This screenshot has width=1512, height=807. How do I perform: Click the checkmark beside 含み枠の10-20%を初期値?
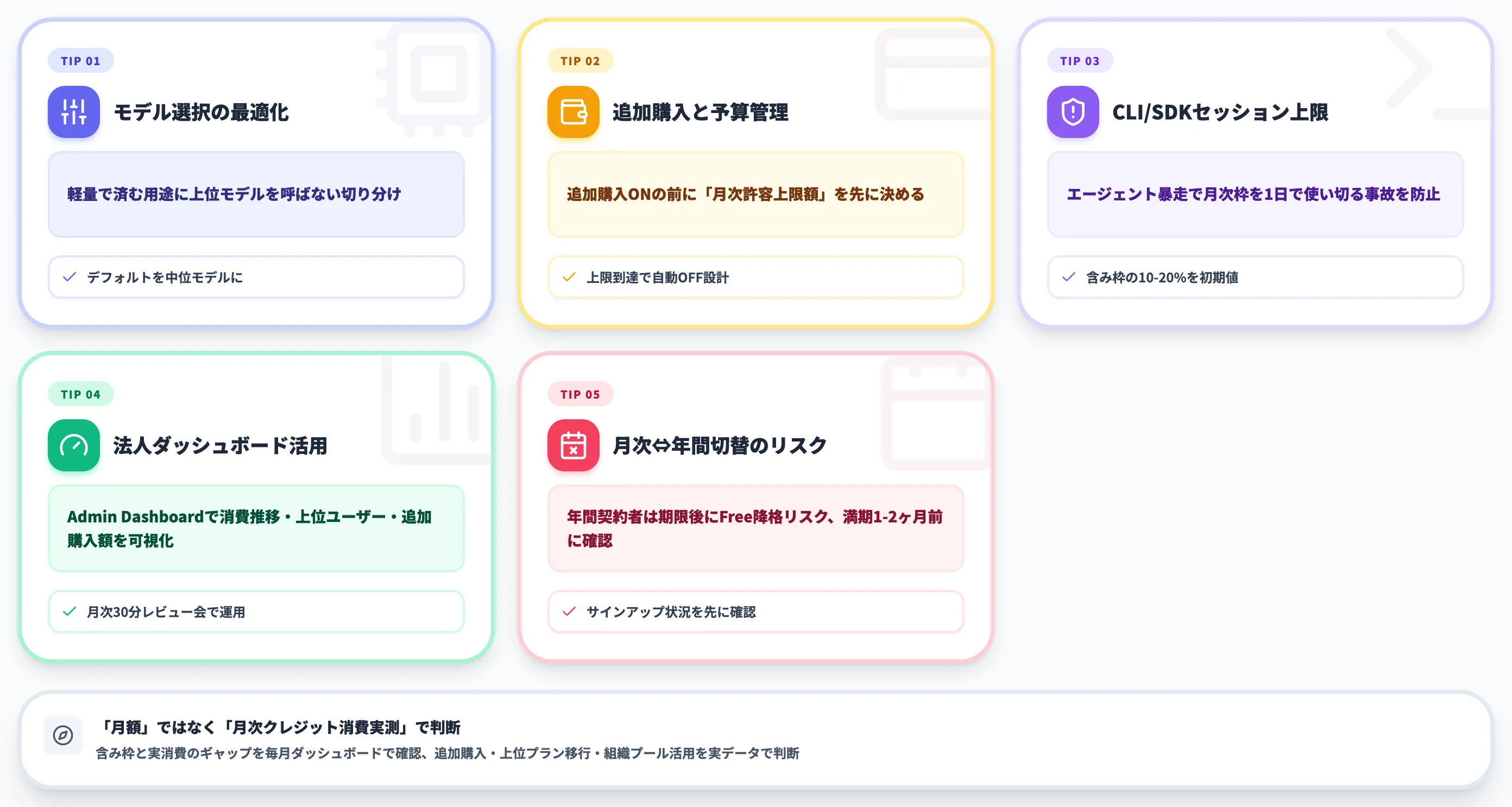(x=1068, y=277)
